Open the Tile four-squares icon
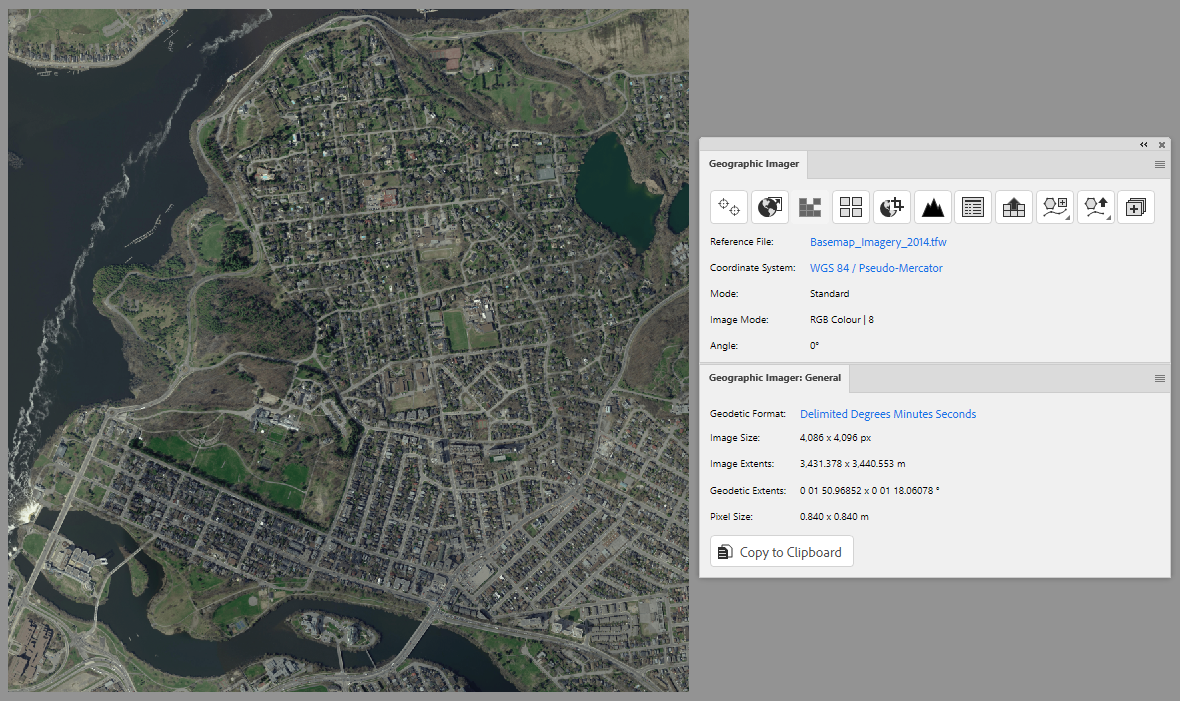1180x701 pixels. coord(850,207)
